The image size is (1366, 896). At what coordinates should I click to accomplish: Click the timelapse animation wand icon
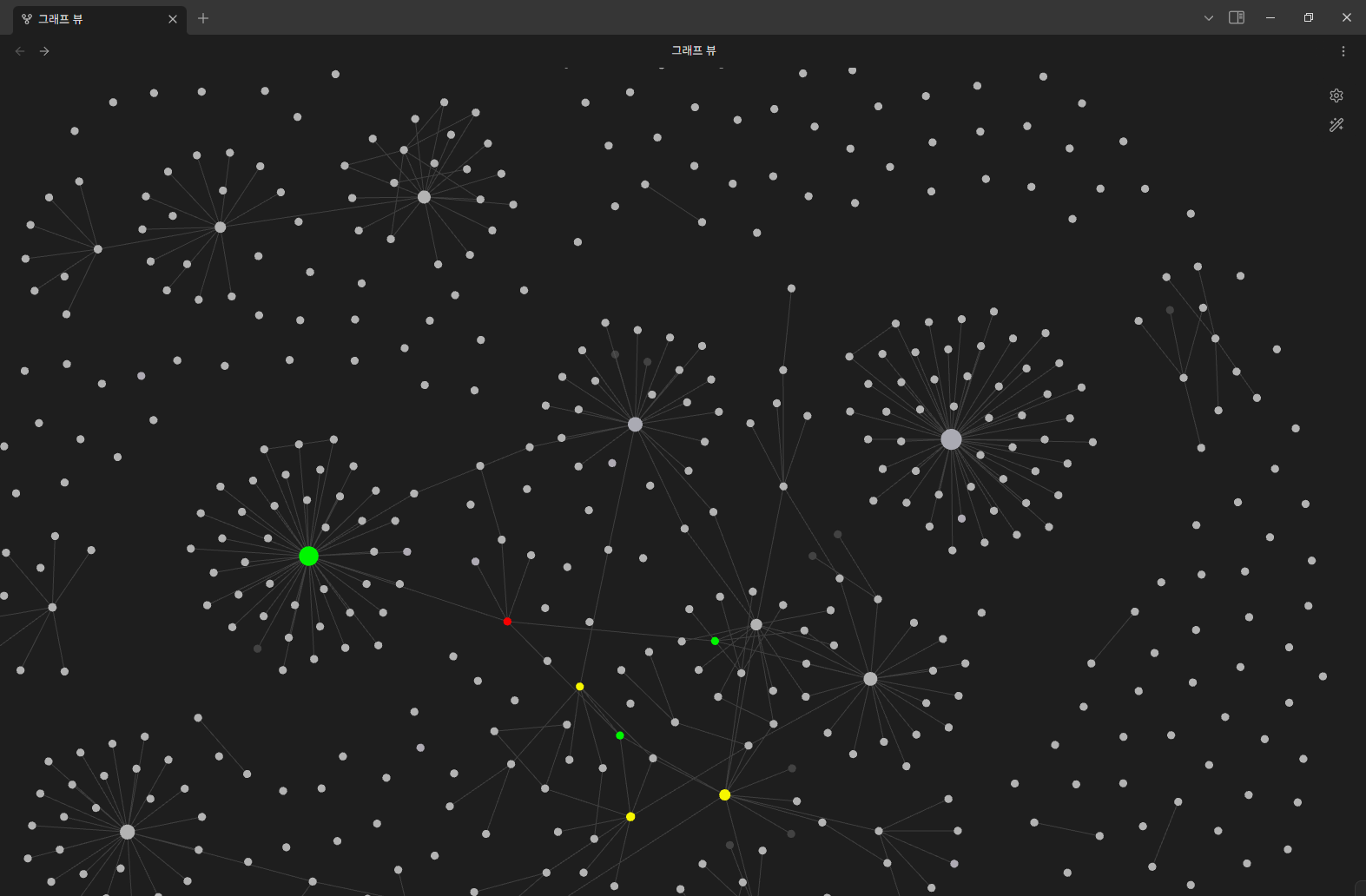[1336, 125]
